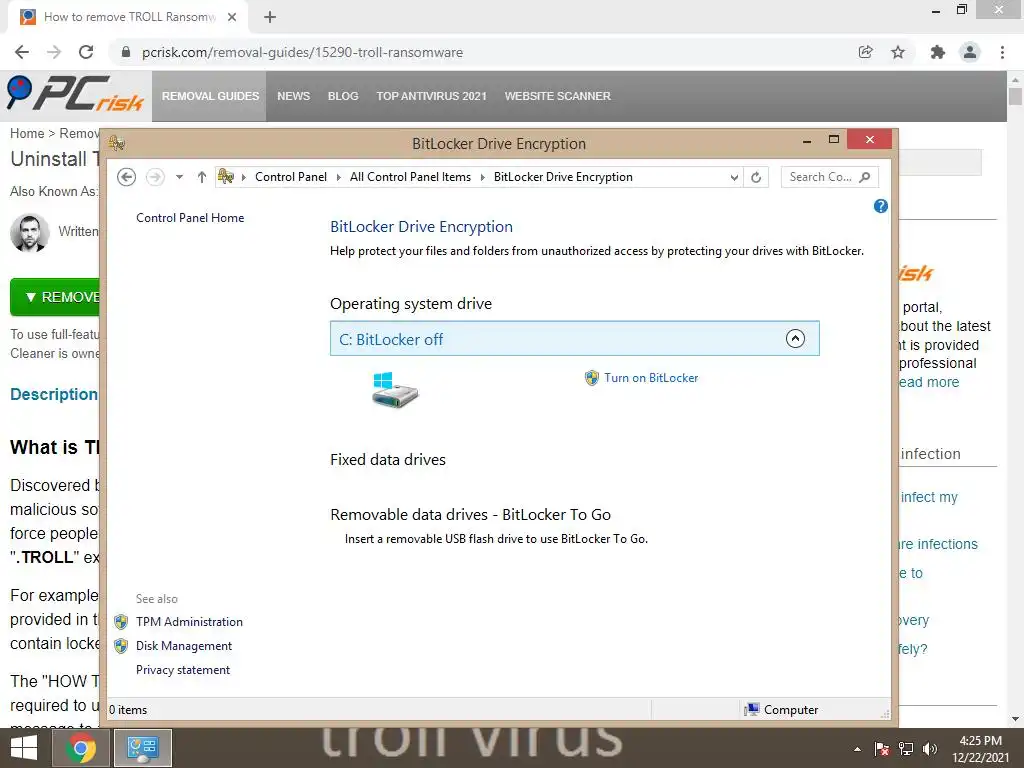Open Chrome profile avatar icon
The width and height of the screenshot is (1024, 768).
[x=970, y=52]
